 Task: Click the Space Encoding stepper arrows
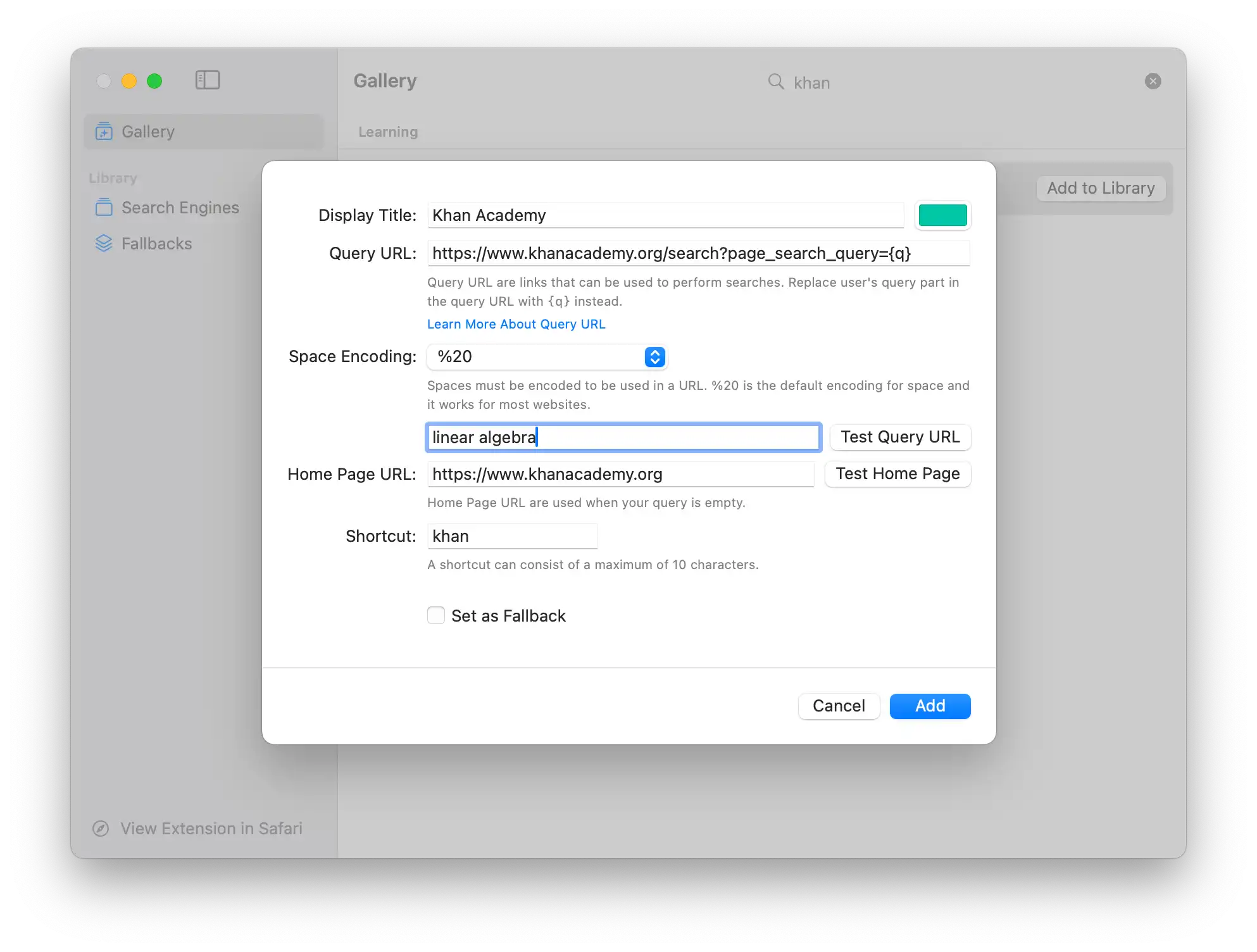[x=654, y=357]
